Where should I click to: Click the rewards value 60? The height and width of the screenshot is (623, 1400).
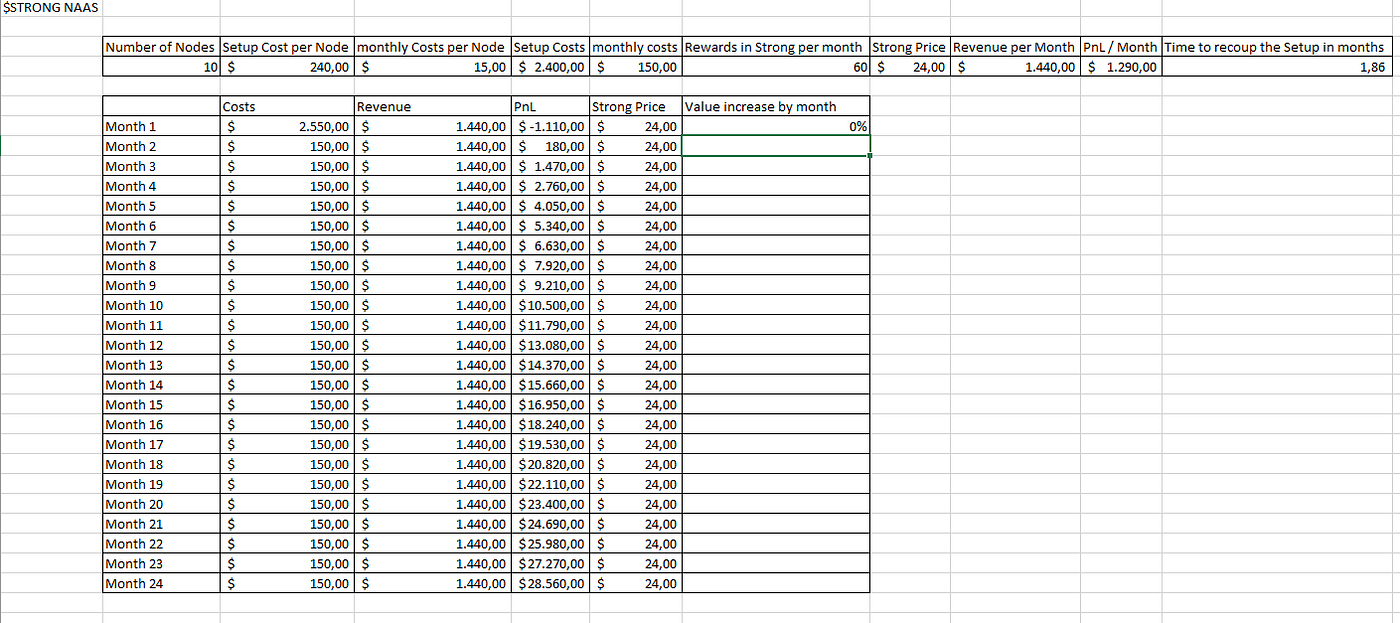click(x=775, y=67)
